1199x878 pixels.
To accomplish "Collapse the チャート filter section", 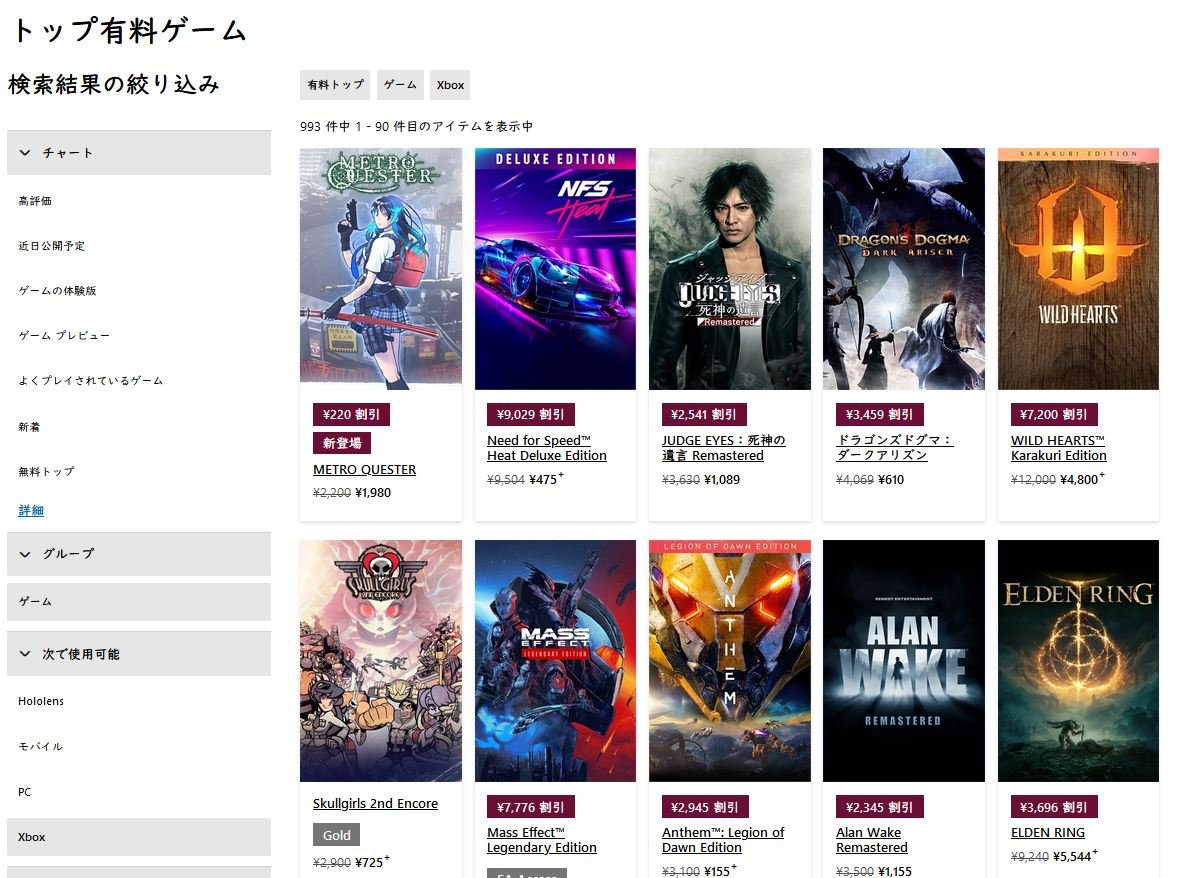I will click(138, 153).
